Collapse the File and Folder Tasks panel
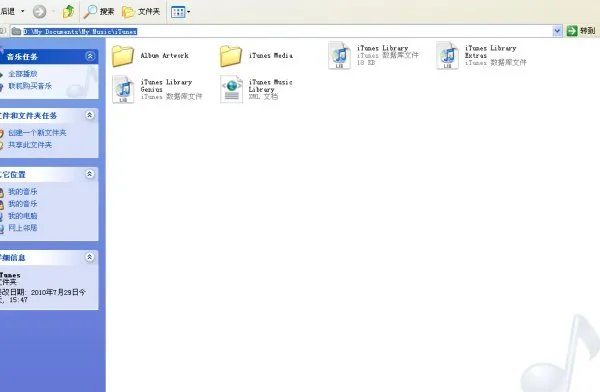 coord(90,115)
